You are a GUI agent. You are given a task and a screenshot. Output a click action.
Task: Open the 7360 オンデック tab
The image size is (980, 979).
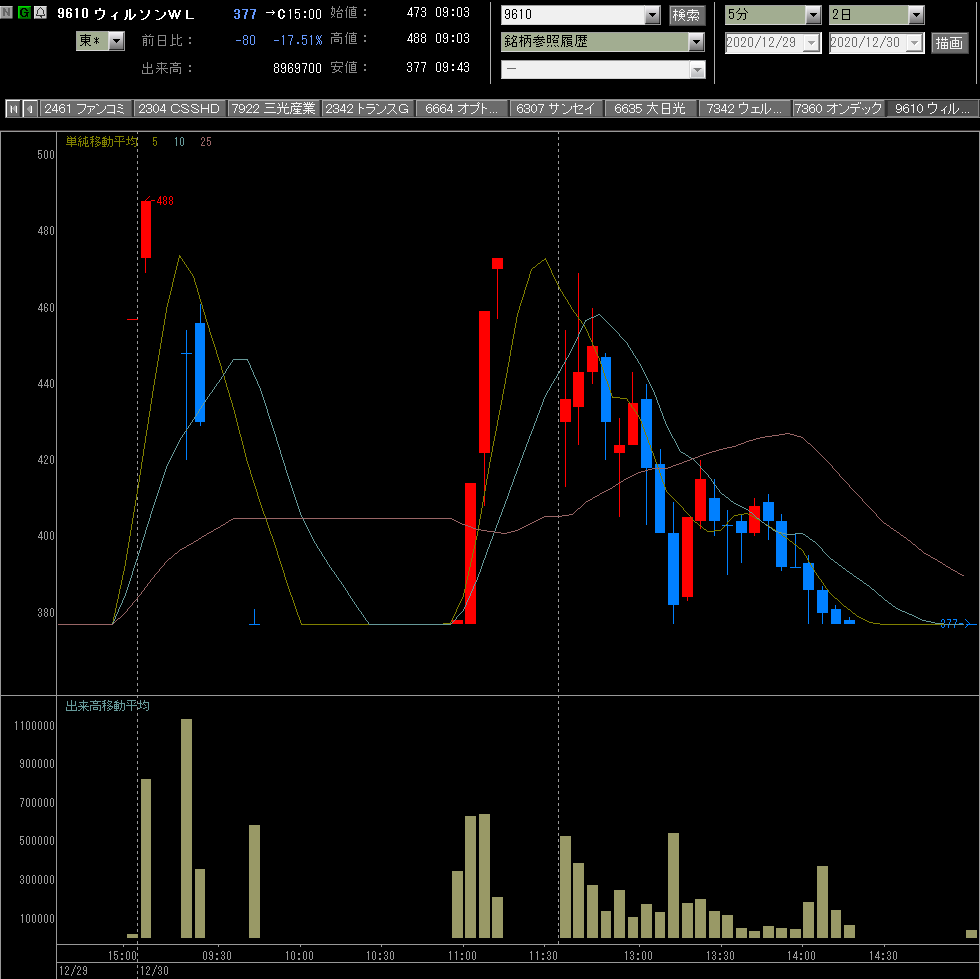pyautogui.click(x=838, y=109)
